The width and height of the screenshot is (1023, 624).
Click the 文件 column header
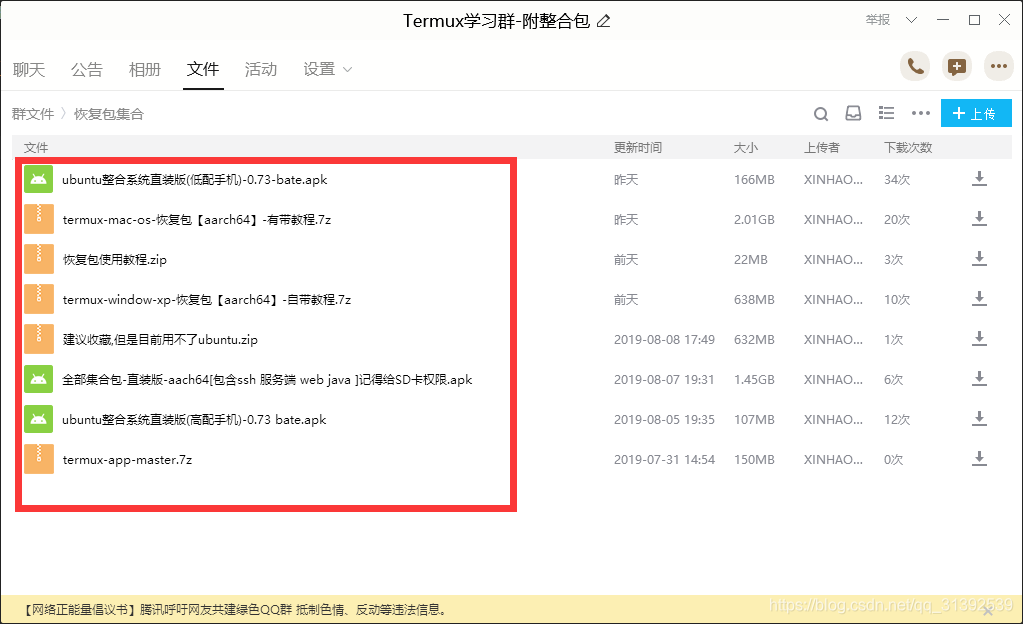[36, 148]
